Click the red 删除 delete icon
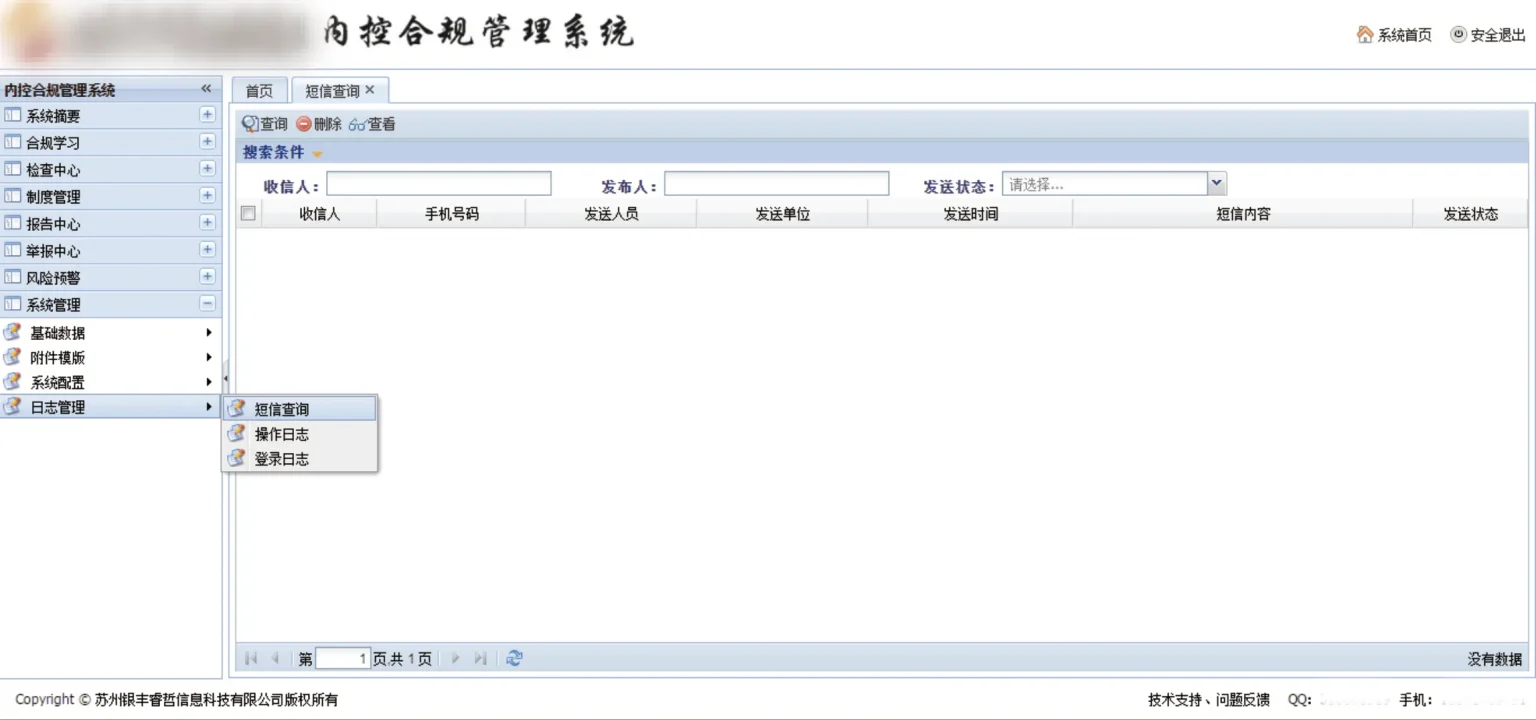Viewport: 1536px width, 720px height. pos(304,124)
